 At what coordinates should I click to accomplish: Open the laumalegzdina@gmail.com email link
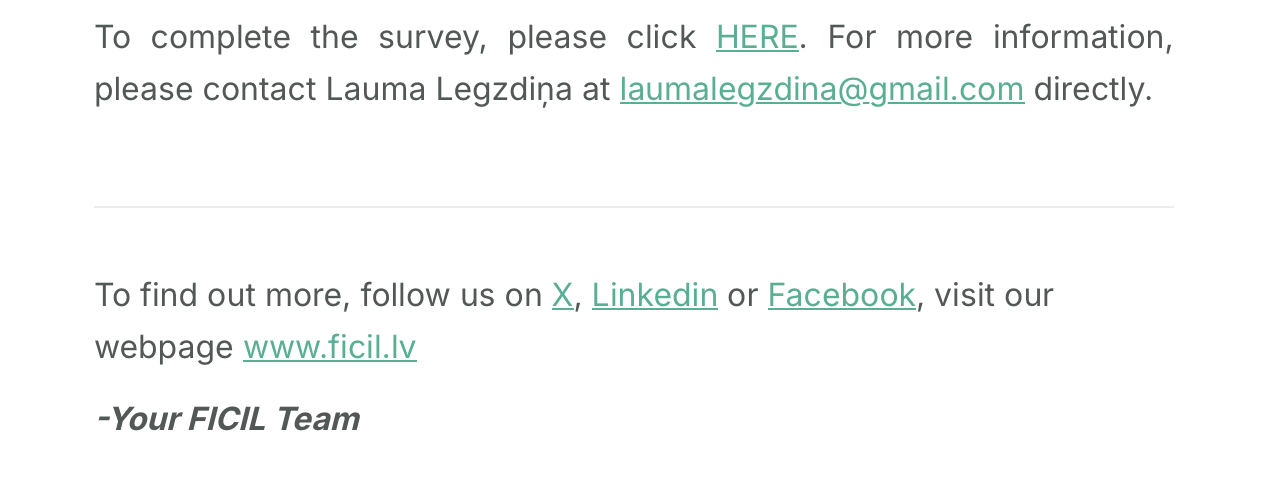[821, 90]
